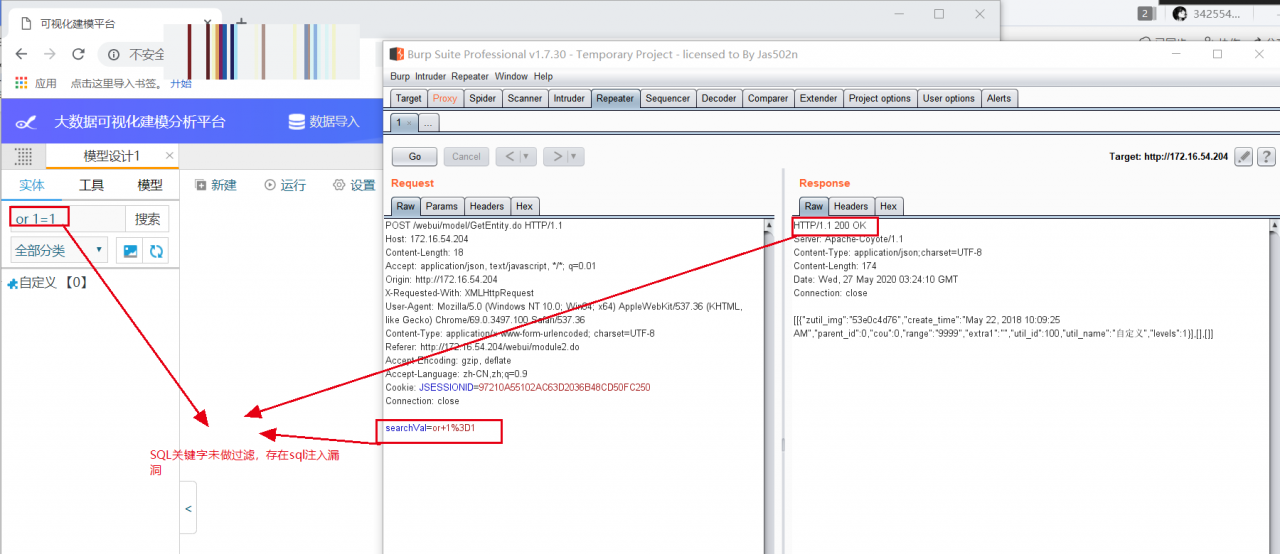Click the image view icon button

pos(130,251)
